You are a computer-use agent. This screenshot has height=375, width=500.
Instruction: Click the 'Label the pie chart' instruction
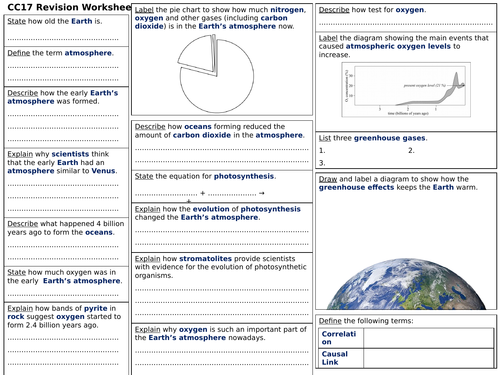(220, 18)
